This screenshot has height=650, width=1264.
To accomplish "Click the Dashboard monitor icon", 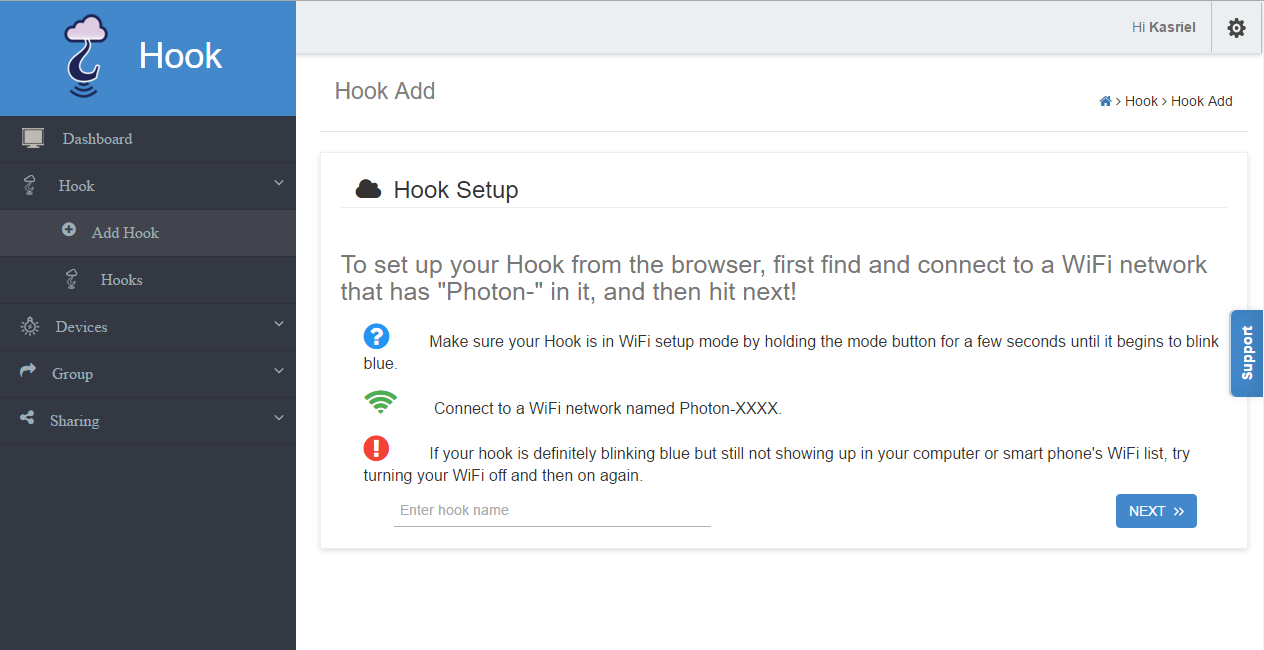I will (33, 138).
